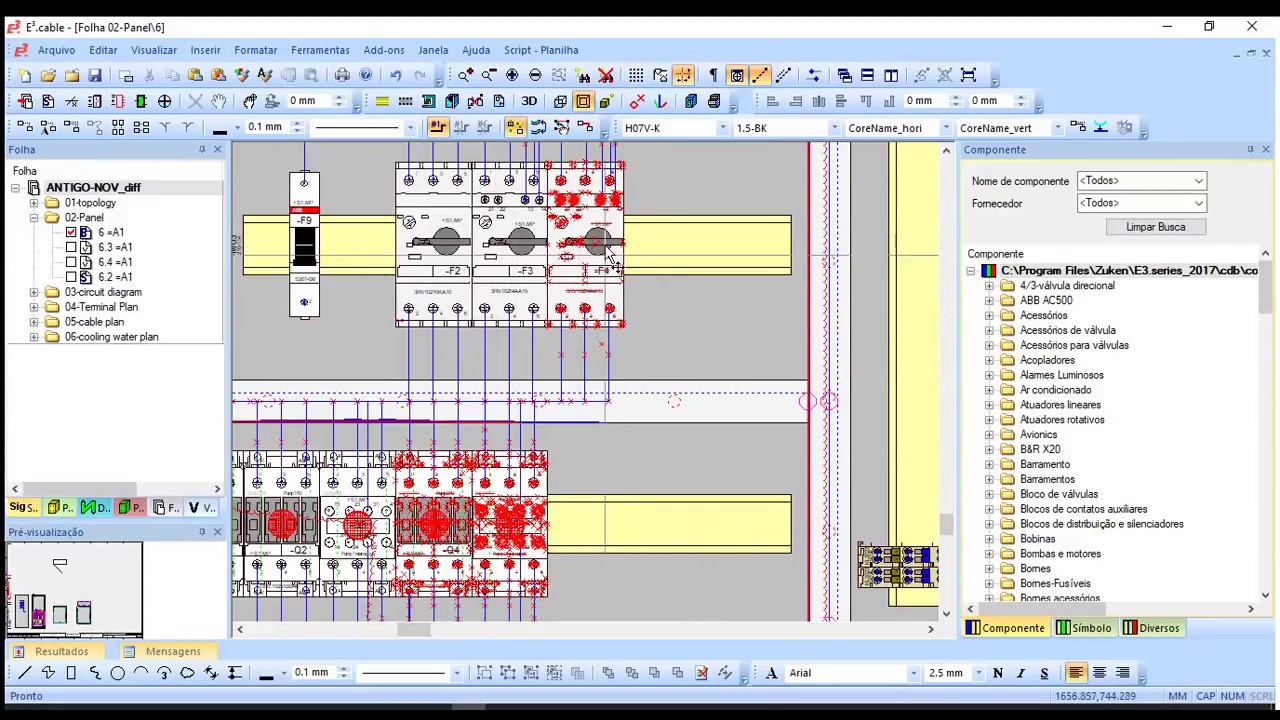
Task: Open the Nome de componente dropdown
Action: click(x=1141, y=181)
